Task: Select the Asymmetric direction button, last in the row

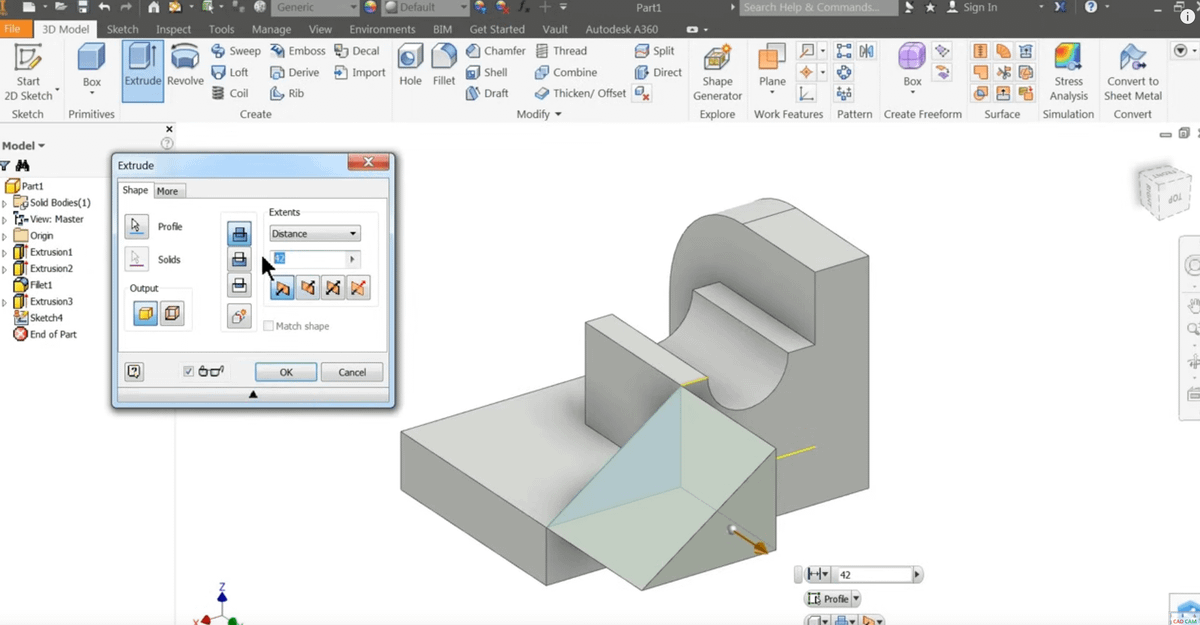Action: (x=359, y=289)
